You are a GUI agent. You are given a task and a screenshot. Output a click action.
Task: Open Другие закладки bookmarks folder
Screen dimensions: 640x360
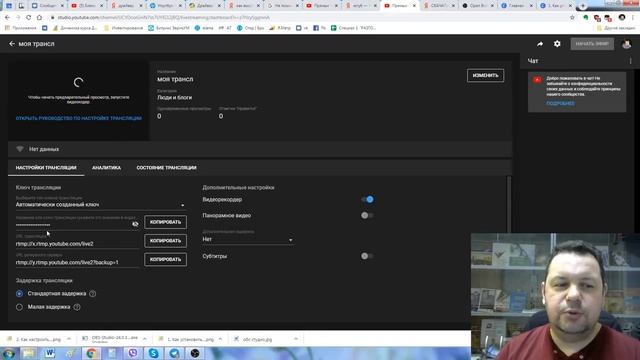[x=616, y=28]
